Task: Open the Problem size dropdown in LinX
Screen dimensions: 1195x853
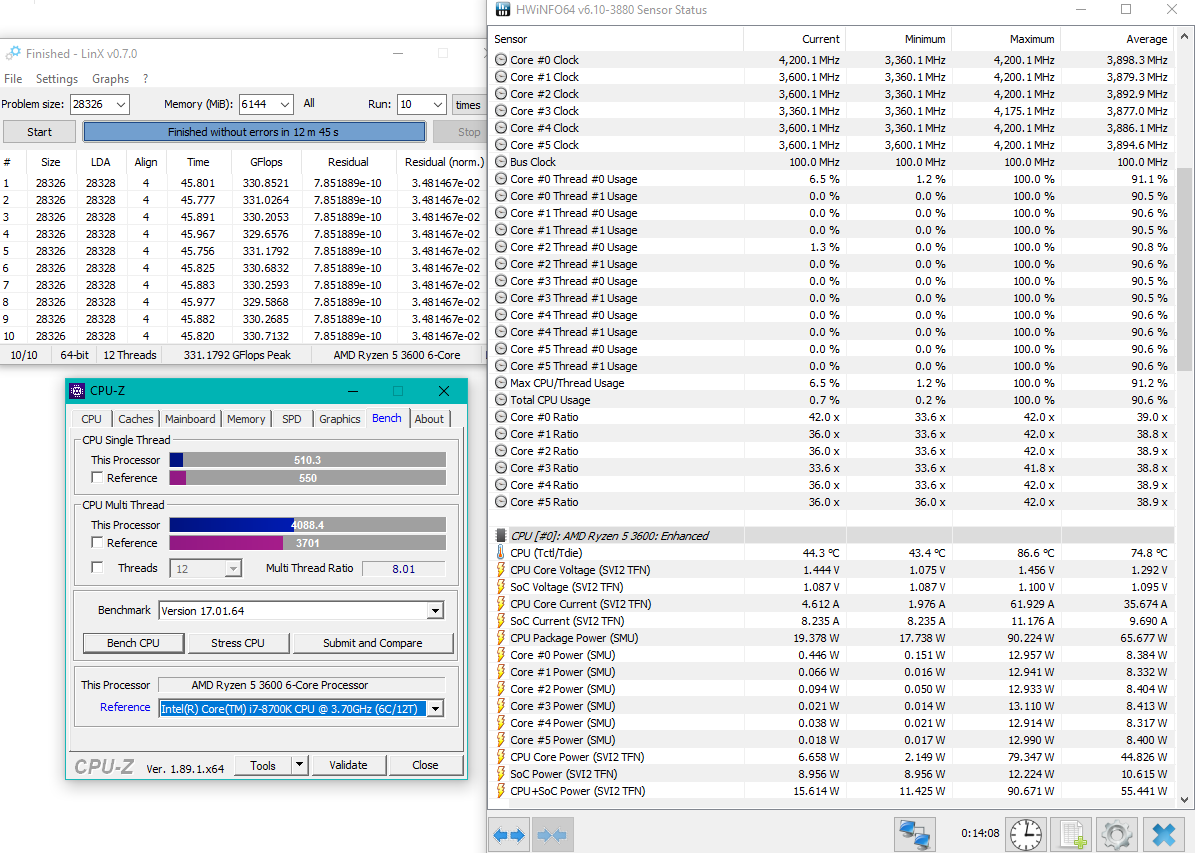Action: [x=120, y=104]
